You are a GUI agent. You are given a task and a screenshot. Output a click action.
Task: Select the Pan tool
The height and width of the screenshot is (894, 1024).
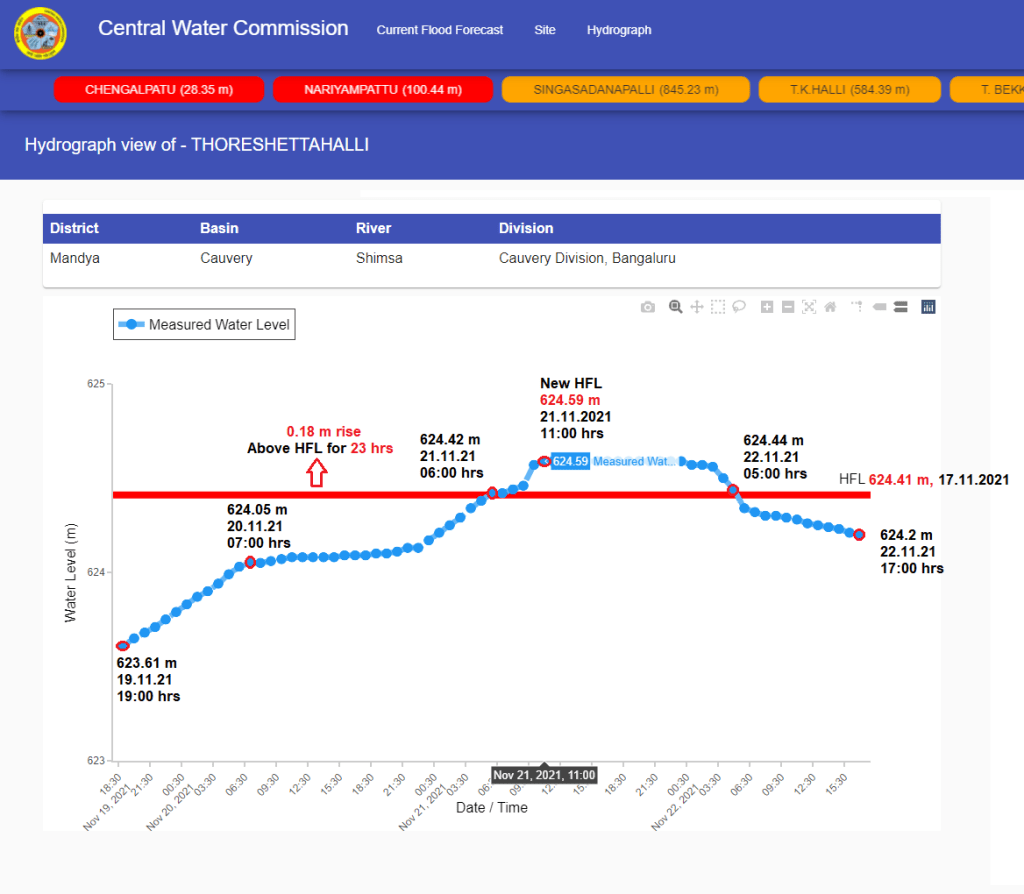697,307
